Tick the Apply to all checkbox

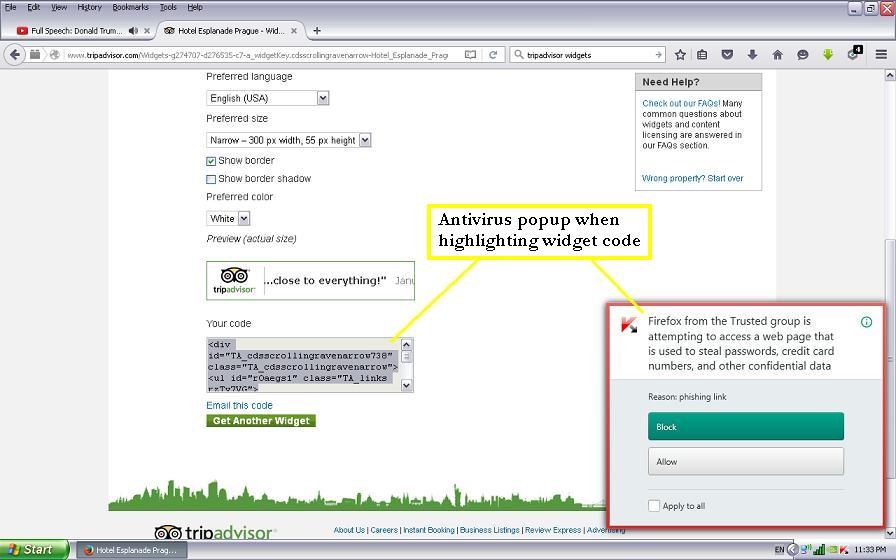[654, 506]
